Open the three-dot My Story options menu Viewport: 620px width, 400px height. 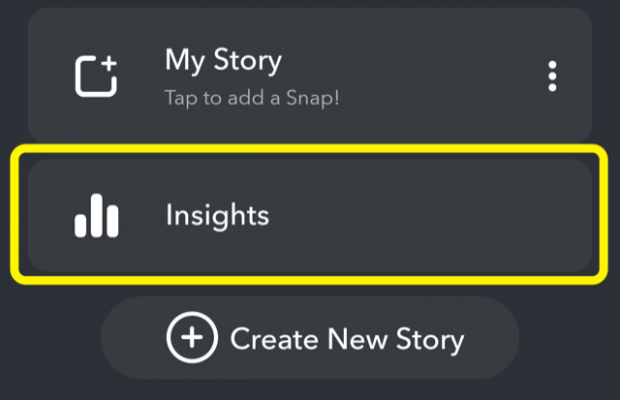[x=552, y=76]
